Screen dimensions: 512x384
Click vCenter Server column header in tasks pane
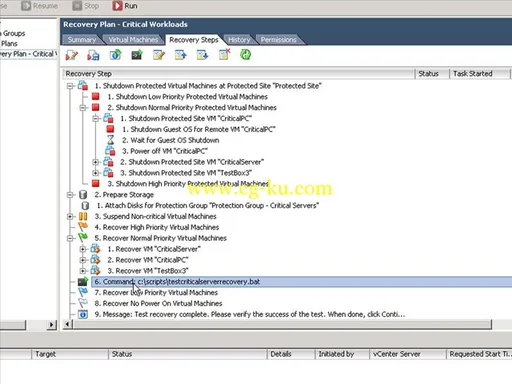coord(408,354)
